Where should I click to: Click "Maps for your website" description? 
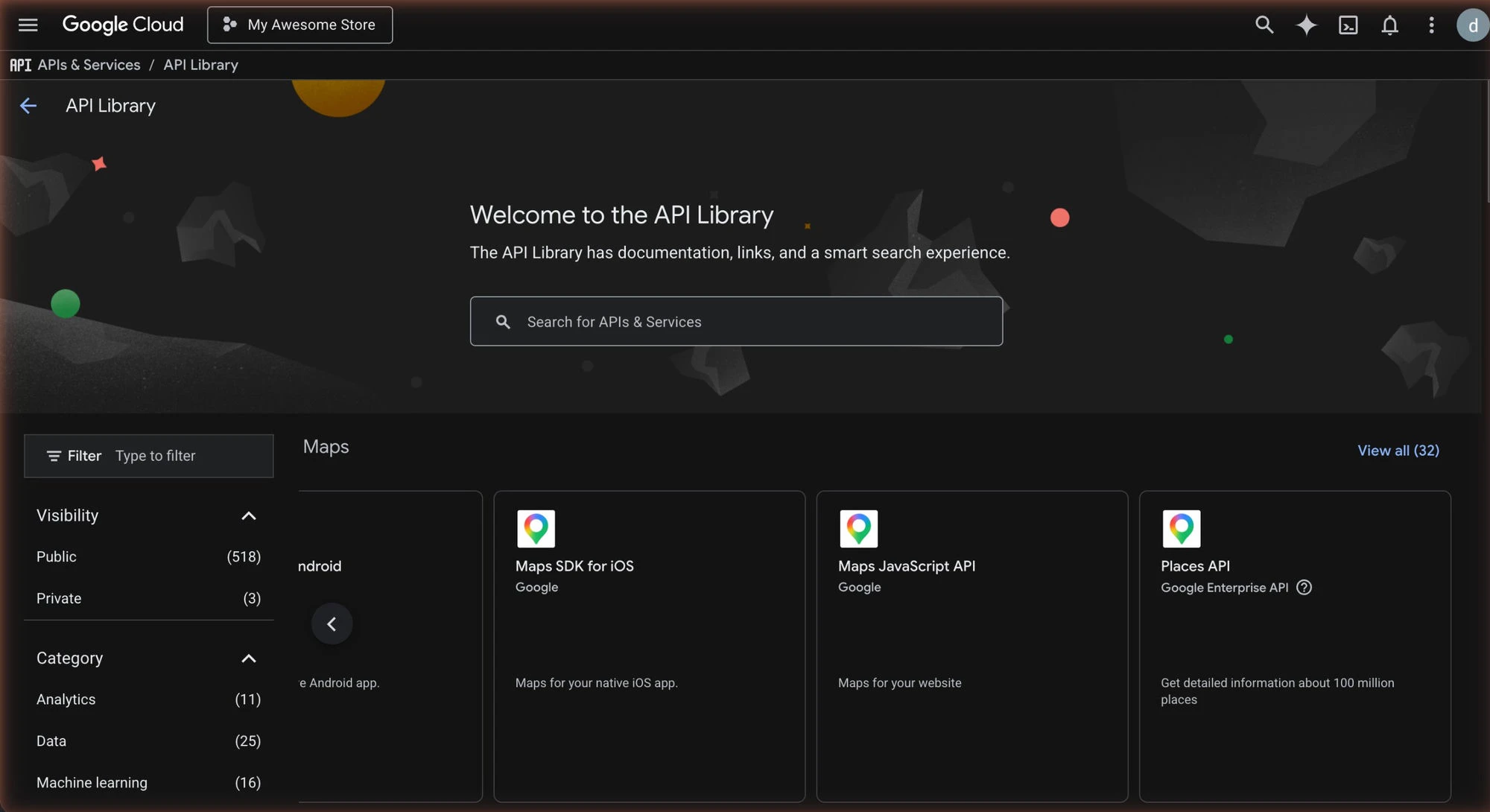click(x=899, y=683)
